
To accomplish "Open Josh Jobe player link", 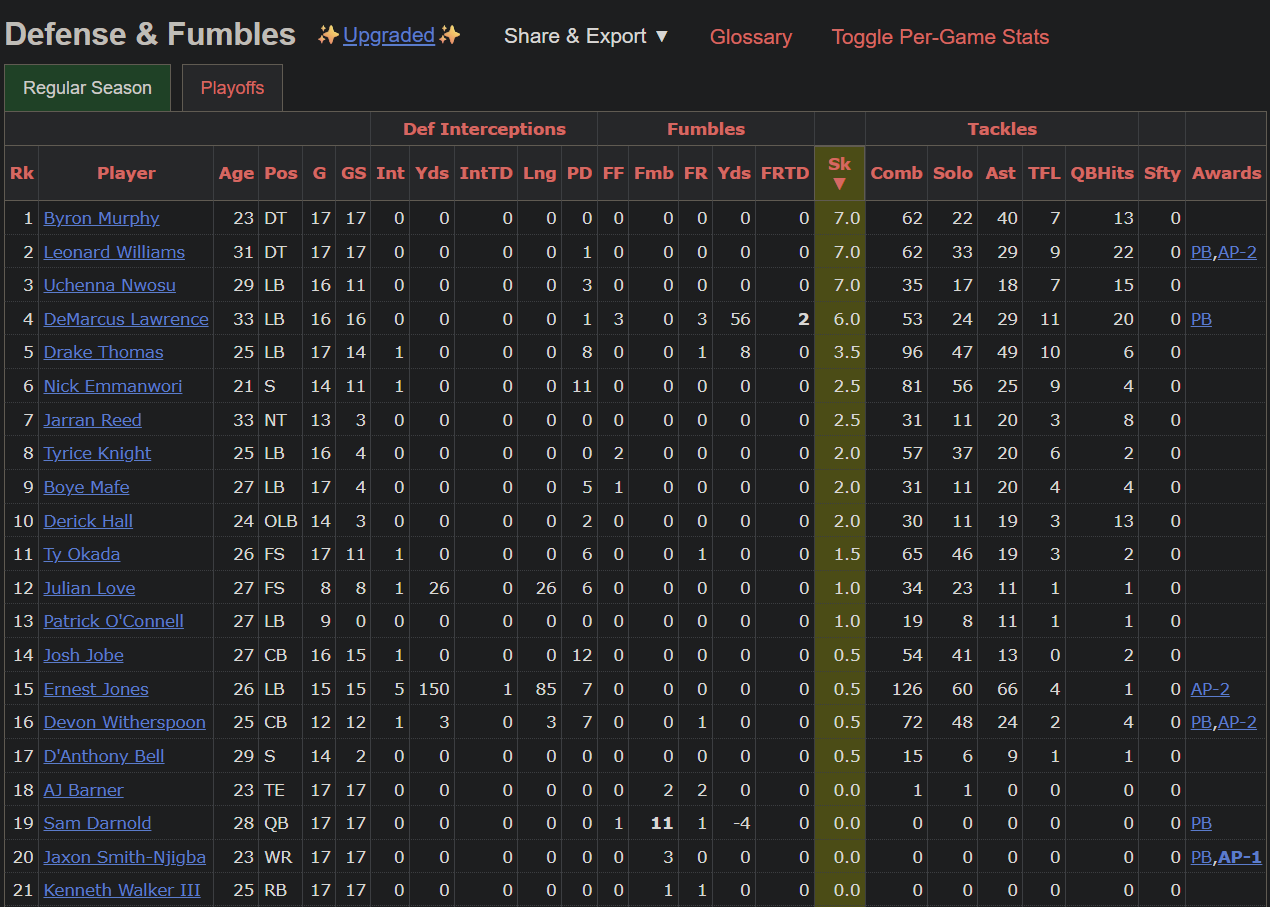I will pos(83,655).
